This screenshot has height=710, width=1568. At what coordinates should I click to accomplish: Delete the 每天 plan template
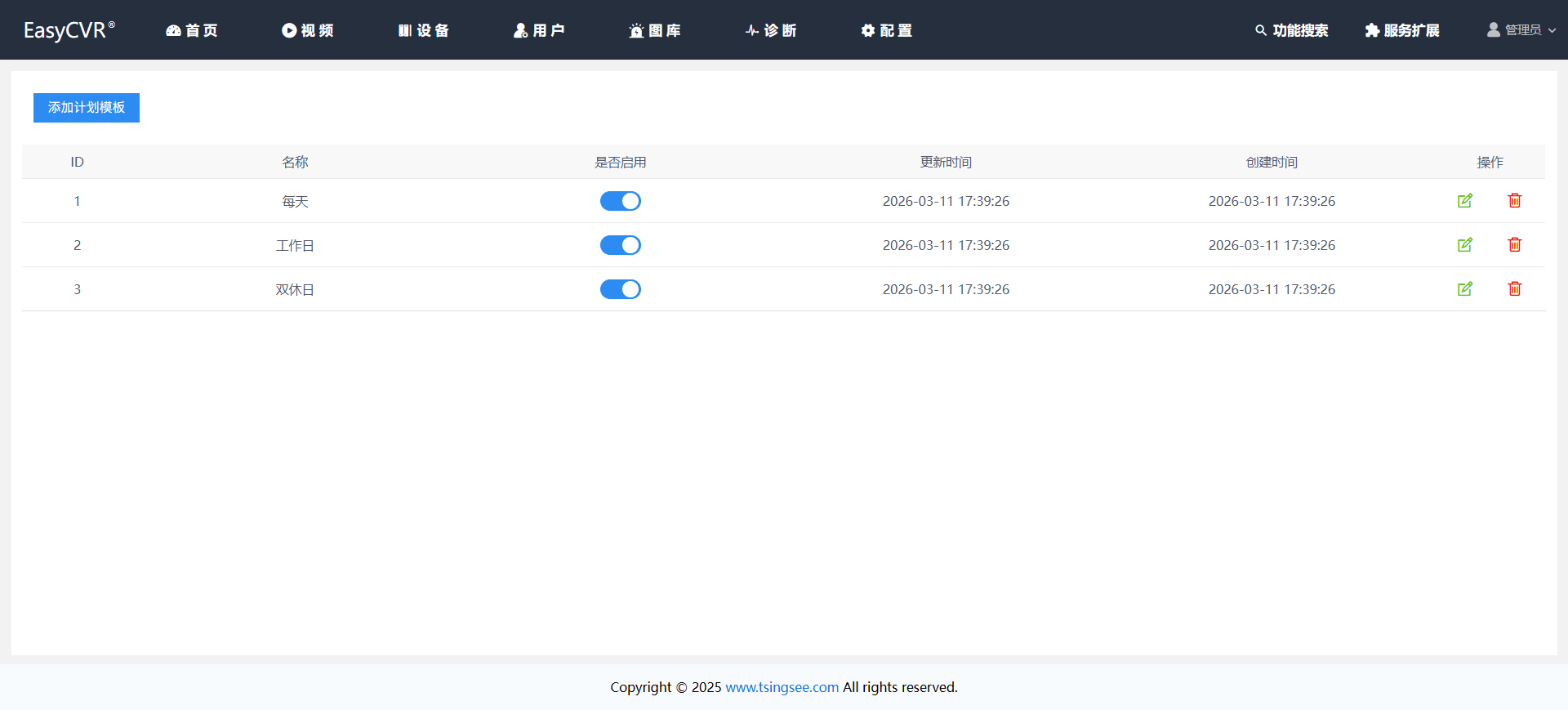coord(1514,201)
